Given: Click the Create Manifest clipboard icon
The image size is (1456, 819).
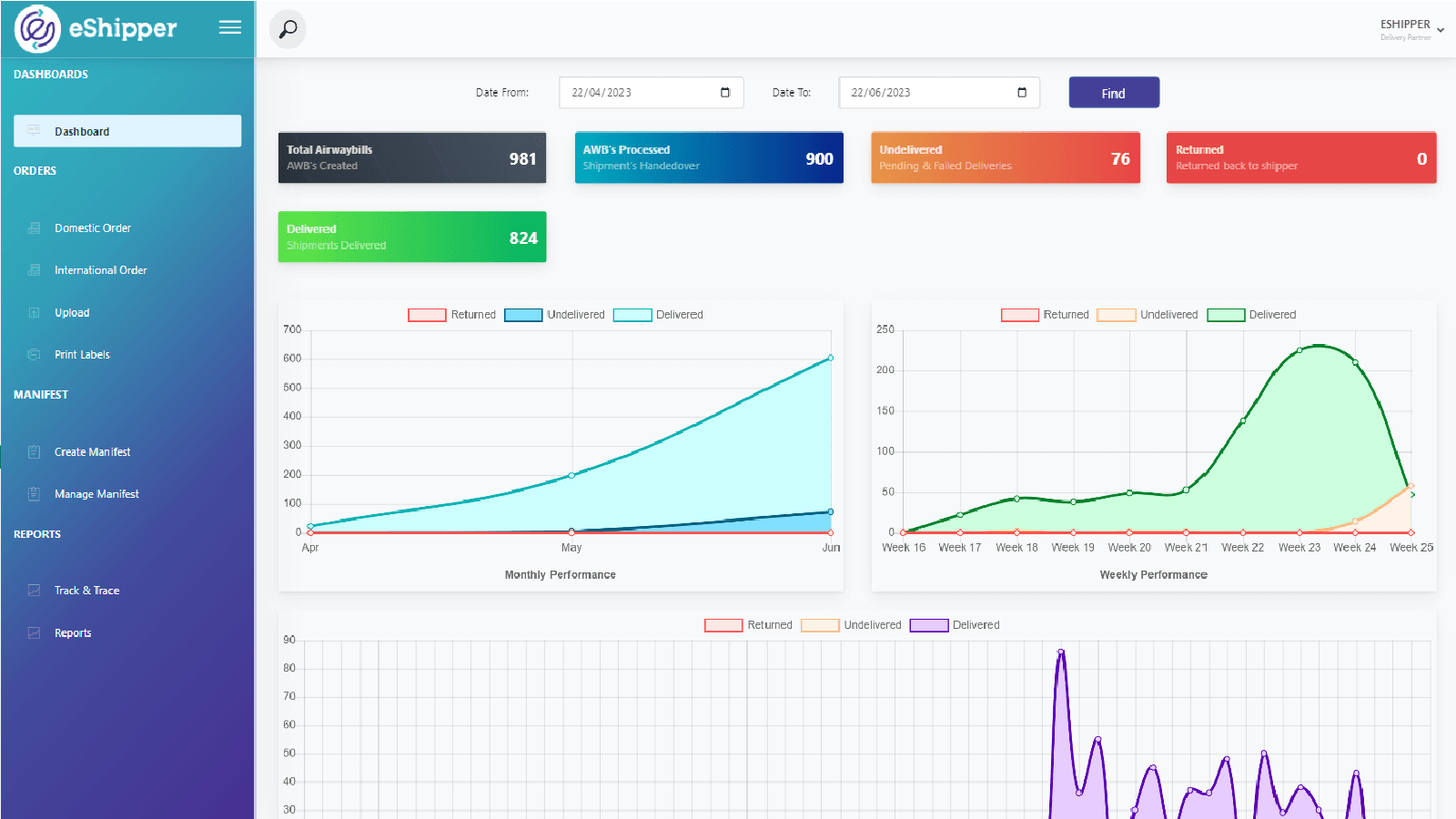Looking at the screenshot, I should pyautogui.click(x=35, y=452).
